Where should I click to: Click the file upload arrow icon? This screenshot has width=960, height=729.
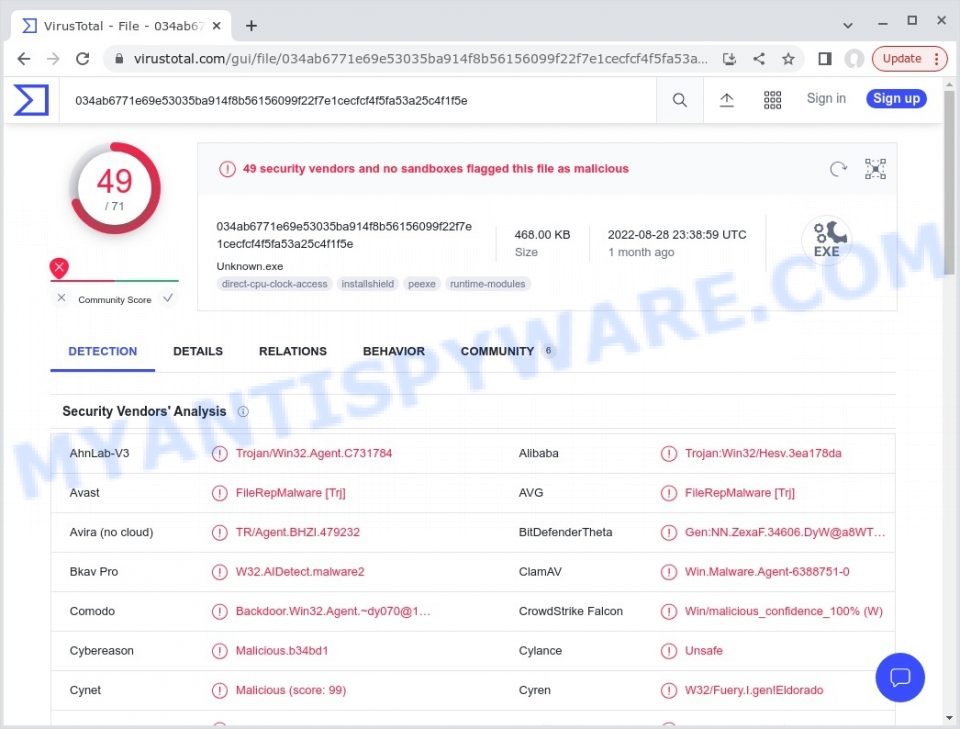(726, 99)
